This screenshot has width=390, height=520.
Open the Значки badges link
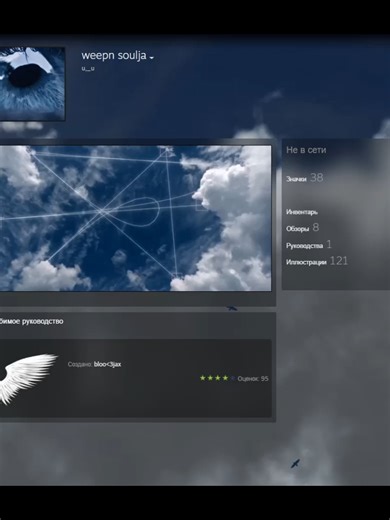[296, 179]
